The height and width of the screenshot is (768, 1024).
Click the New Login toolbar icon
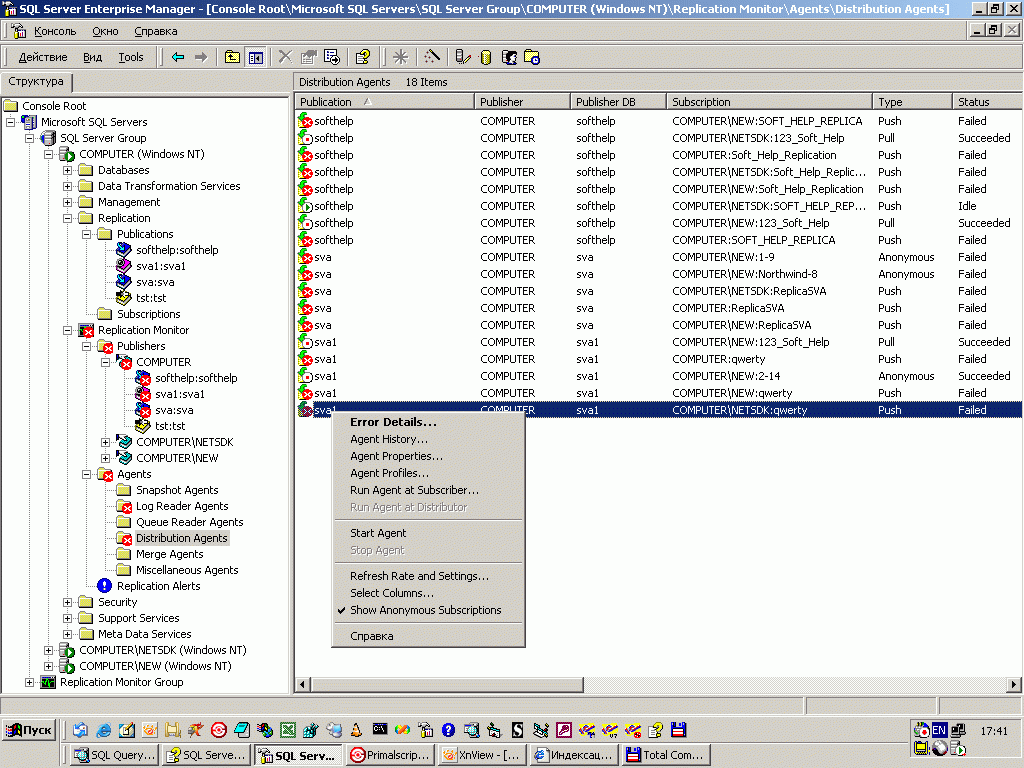pos(509,57)
